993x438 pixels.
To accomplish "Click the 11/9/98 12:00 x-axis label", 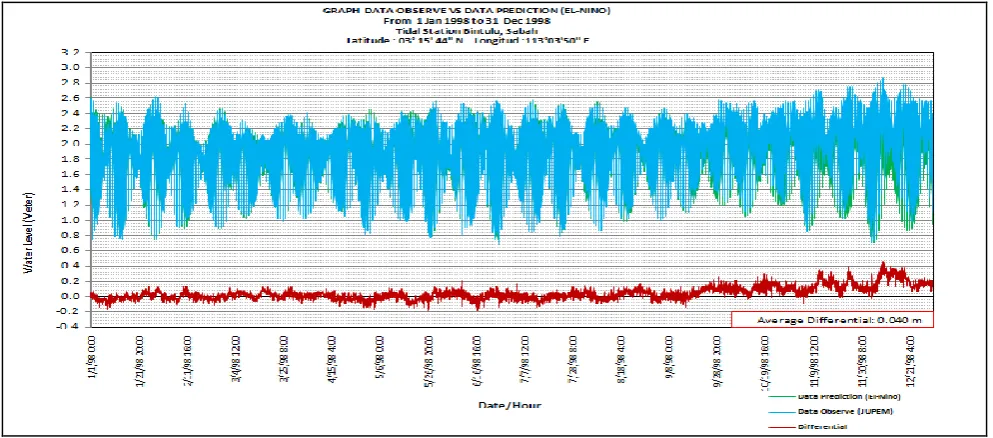I will point(814,361).
